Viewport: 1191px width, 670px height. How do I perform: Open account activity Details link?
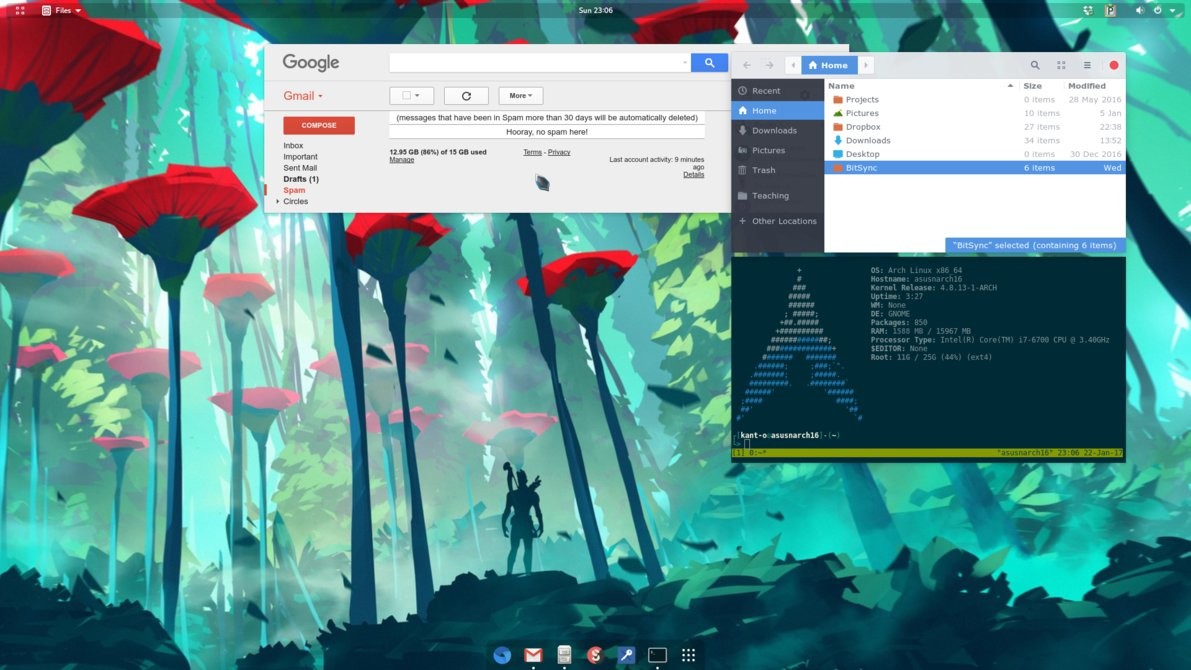[693, 175]
